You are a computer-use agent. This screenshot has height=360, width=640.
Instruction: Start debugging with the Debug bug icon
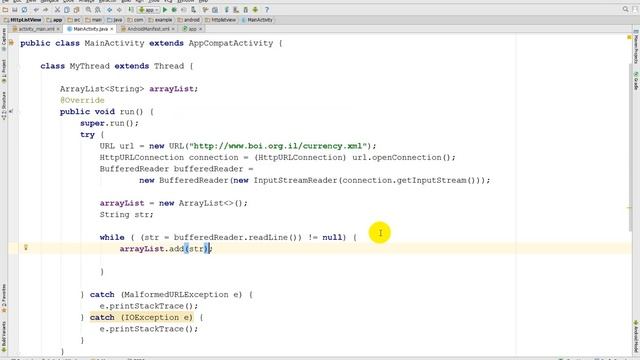click(x=174, y=10)
